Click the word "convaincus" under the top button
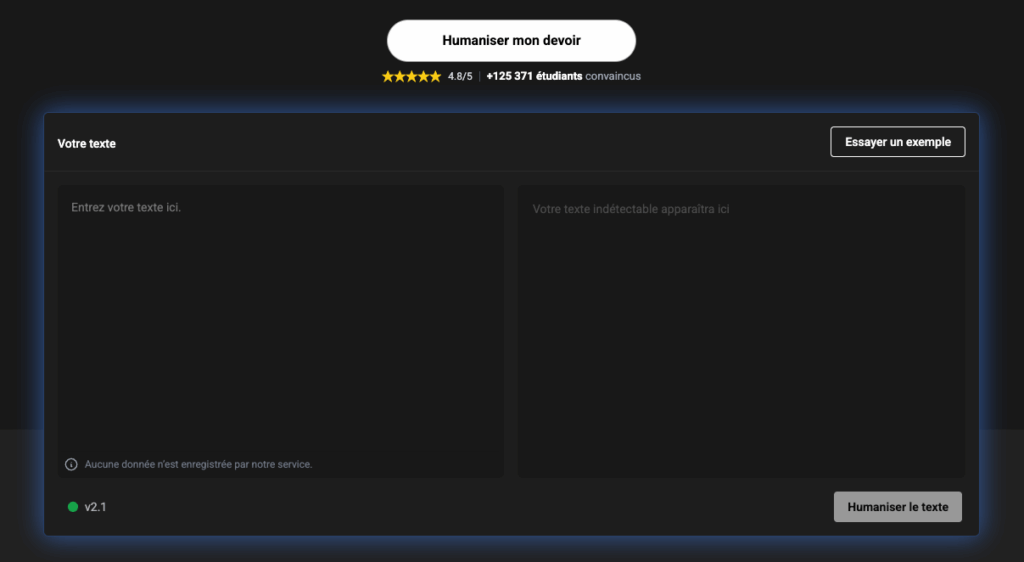Screen dimensions: 1024x562 [x=613, y=77]
